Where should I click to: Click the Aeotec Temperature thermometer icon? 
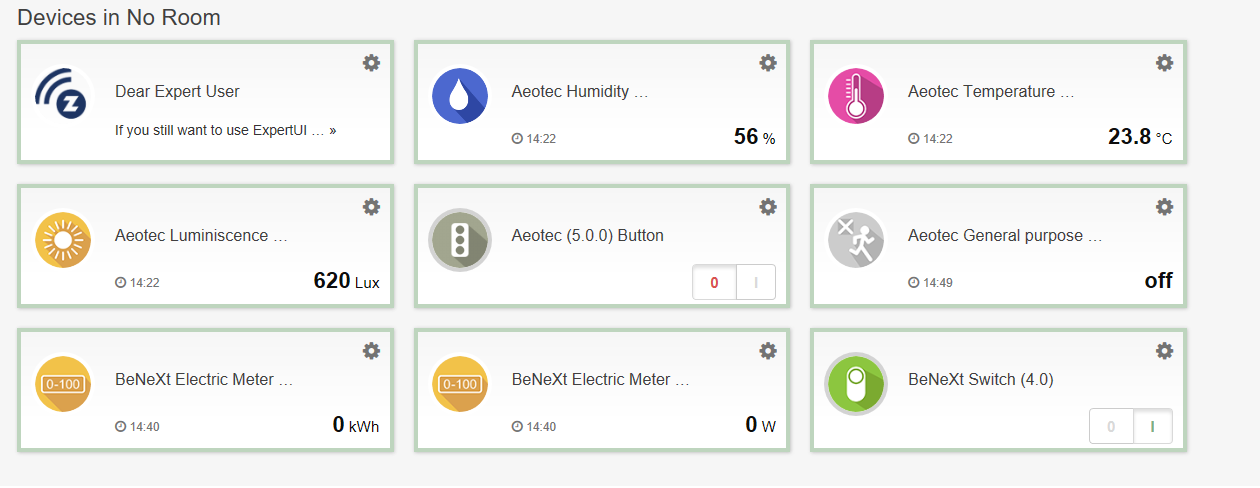click(x=857, y=95)
